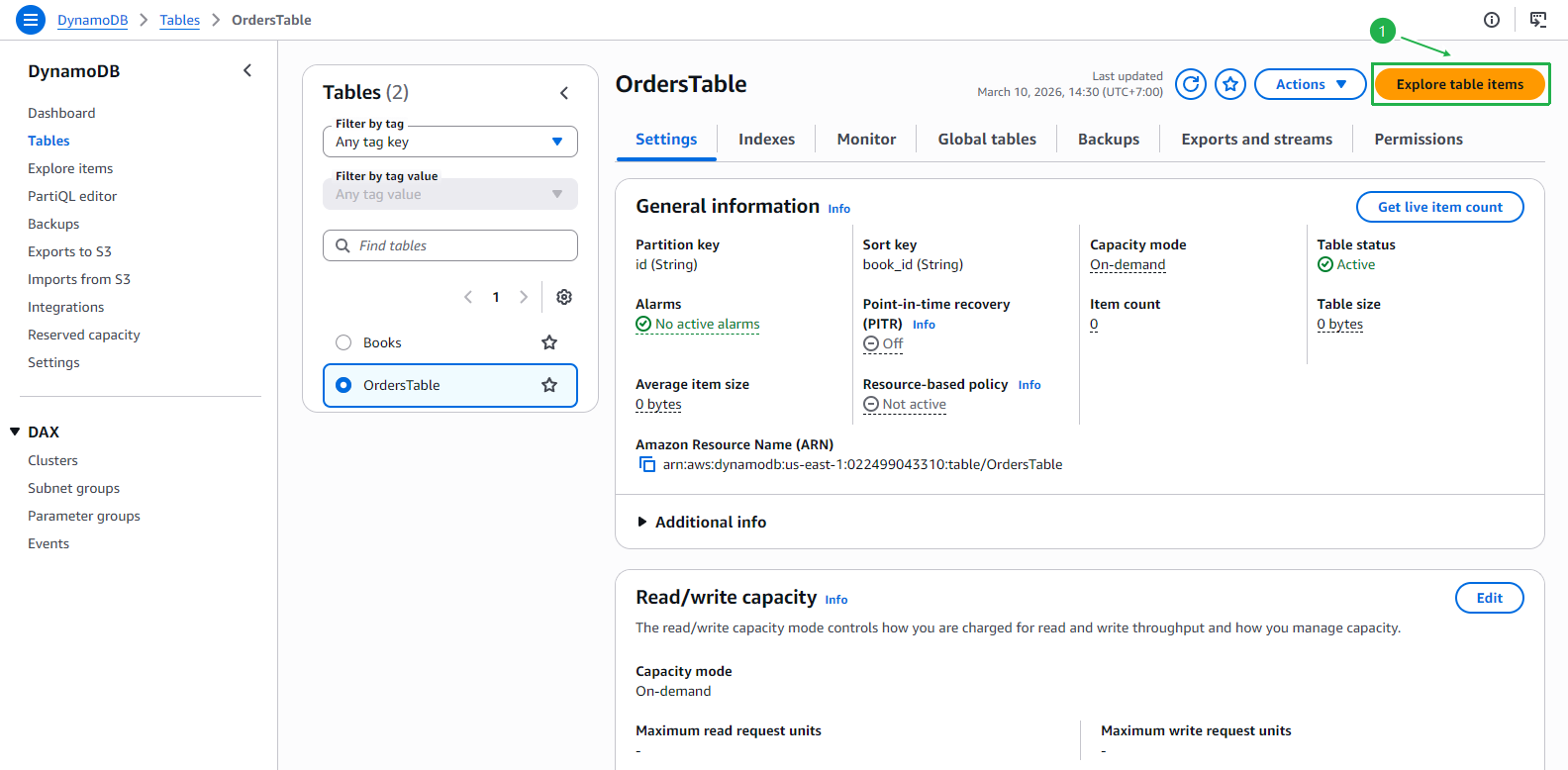
Task: Click Explore table items button
Action: click(1460, 84)
